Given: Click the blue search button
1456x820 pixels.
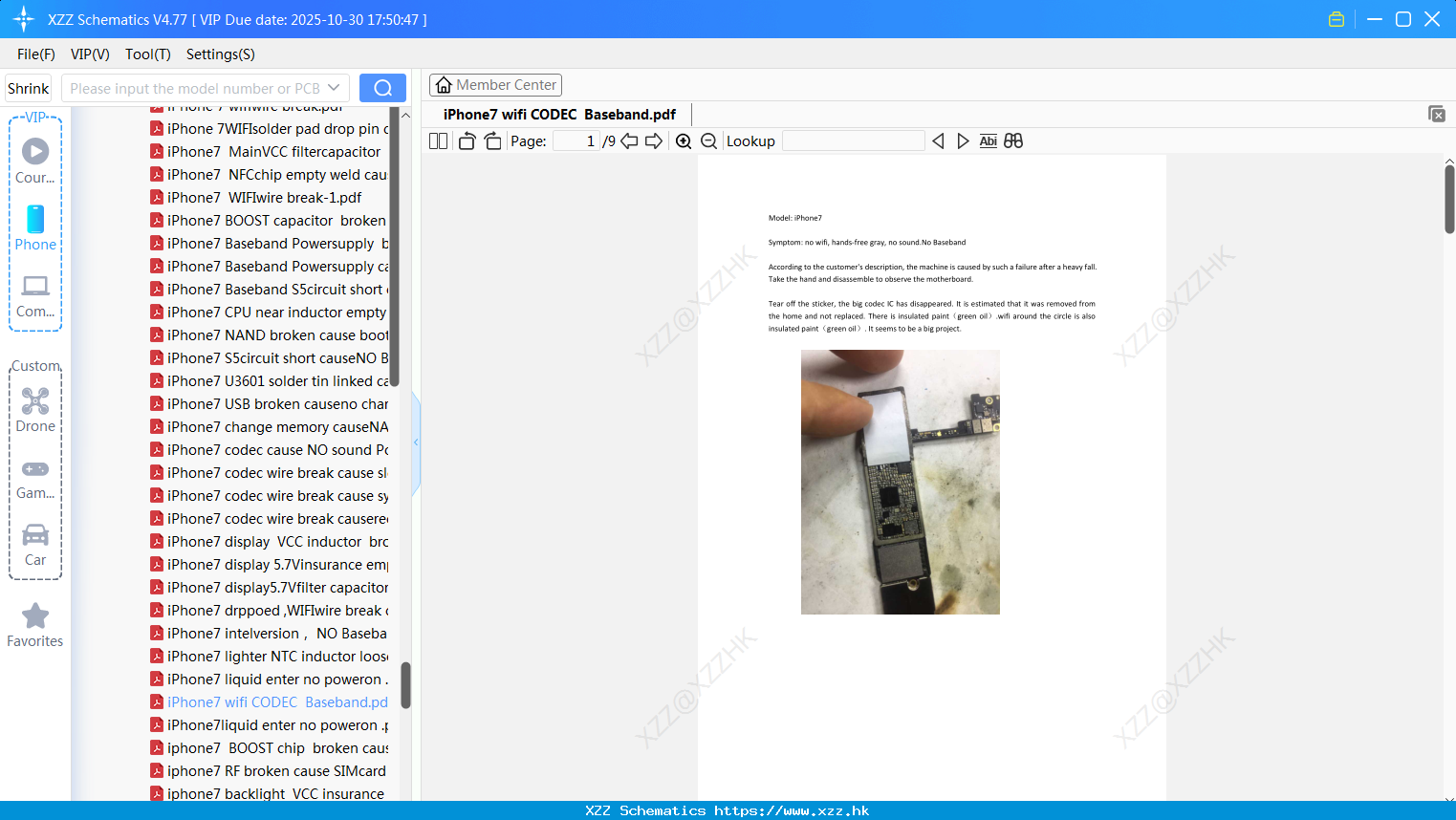Looking at the screenshot, I should pyautogui.click(x=382, y=88).
